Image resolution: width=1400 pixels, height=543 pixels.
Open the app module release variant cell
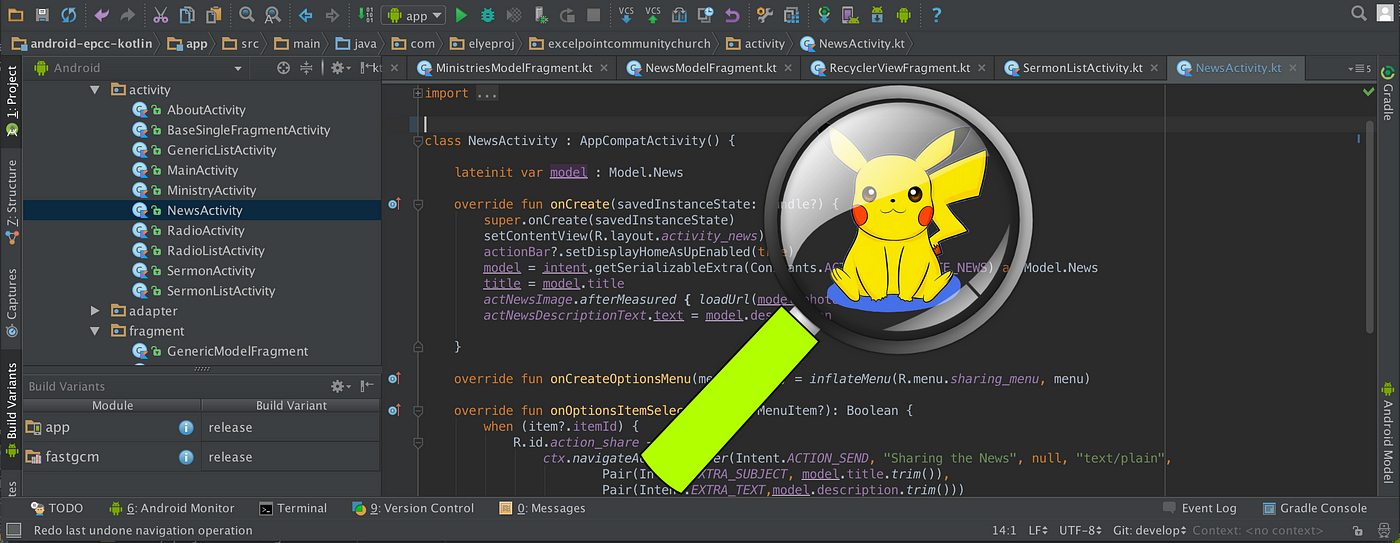point(291,427)
